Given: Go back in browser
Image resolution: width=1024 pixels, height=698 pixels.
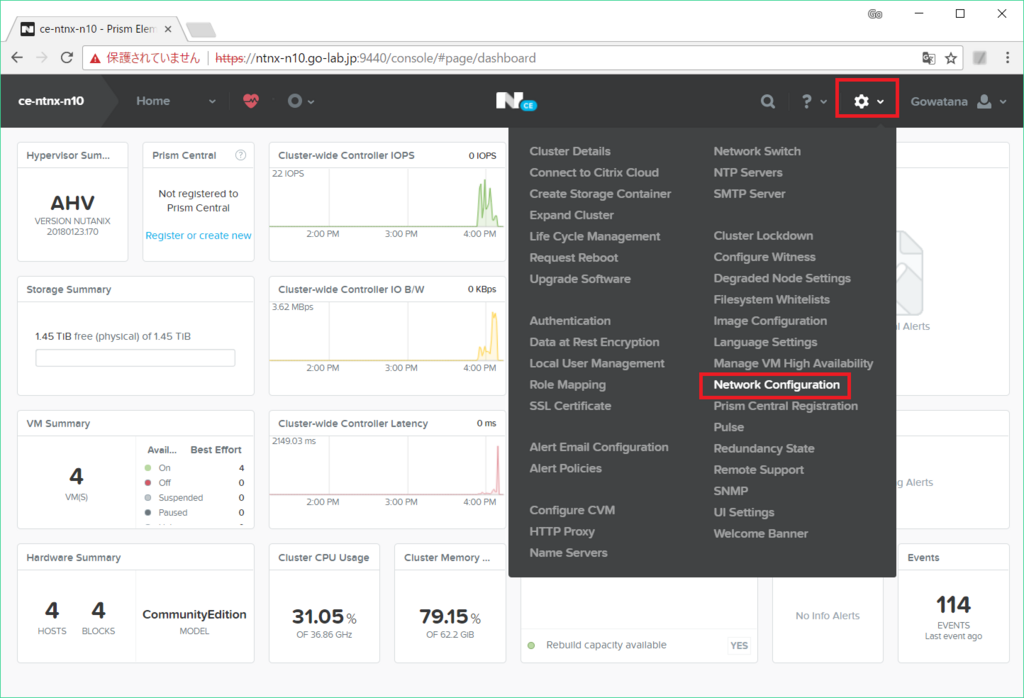Looking at the screenshot, I should [17, 57].
